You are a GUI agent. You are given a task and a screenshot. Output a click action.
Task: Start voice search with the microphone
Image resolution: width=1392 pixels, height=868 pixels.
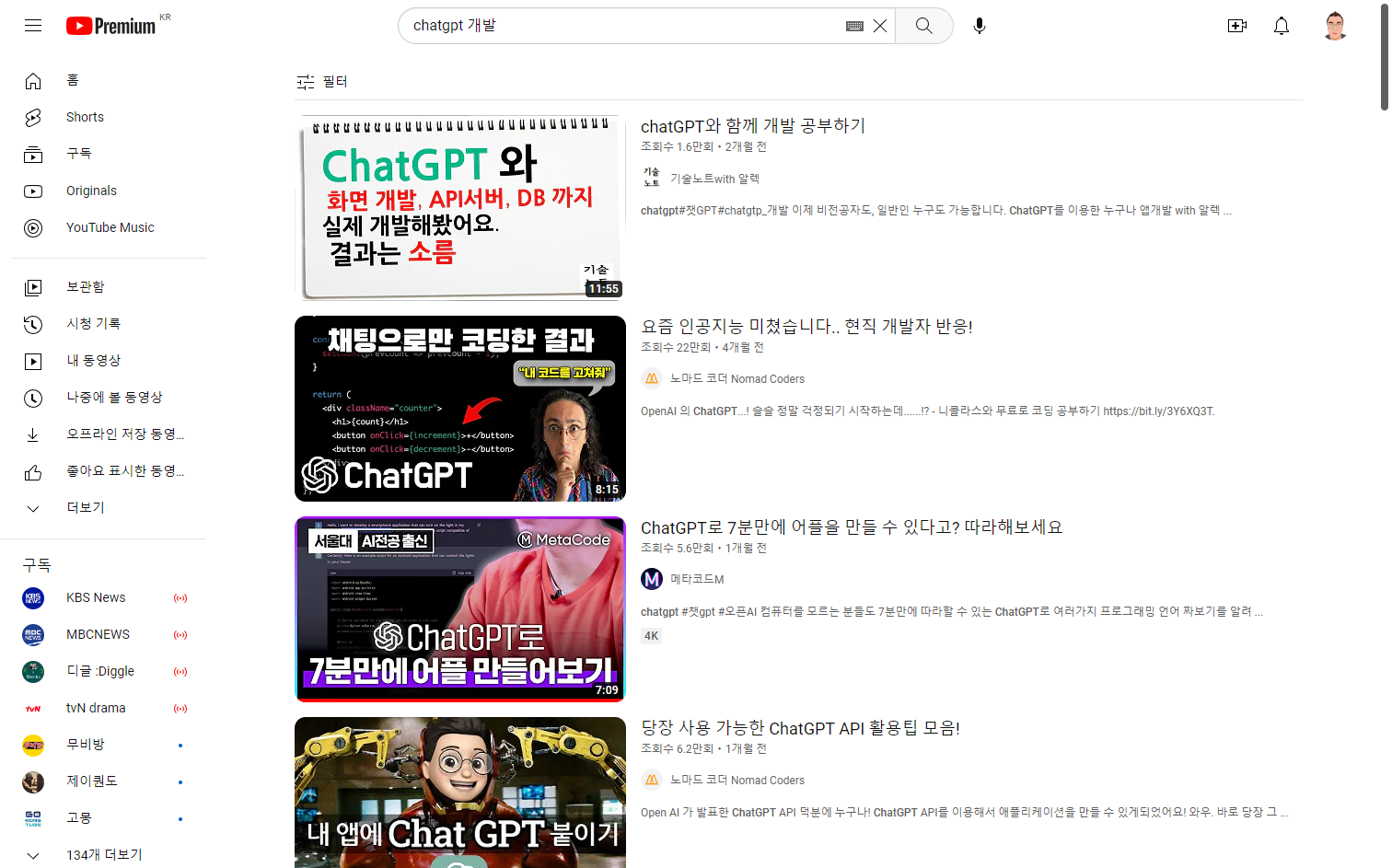click(x=980, y=26)
